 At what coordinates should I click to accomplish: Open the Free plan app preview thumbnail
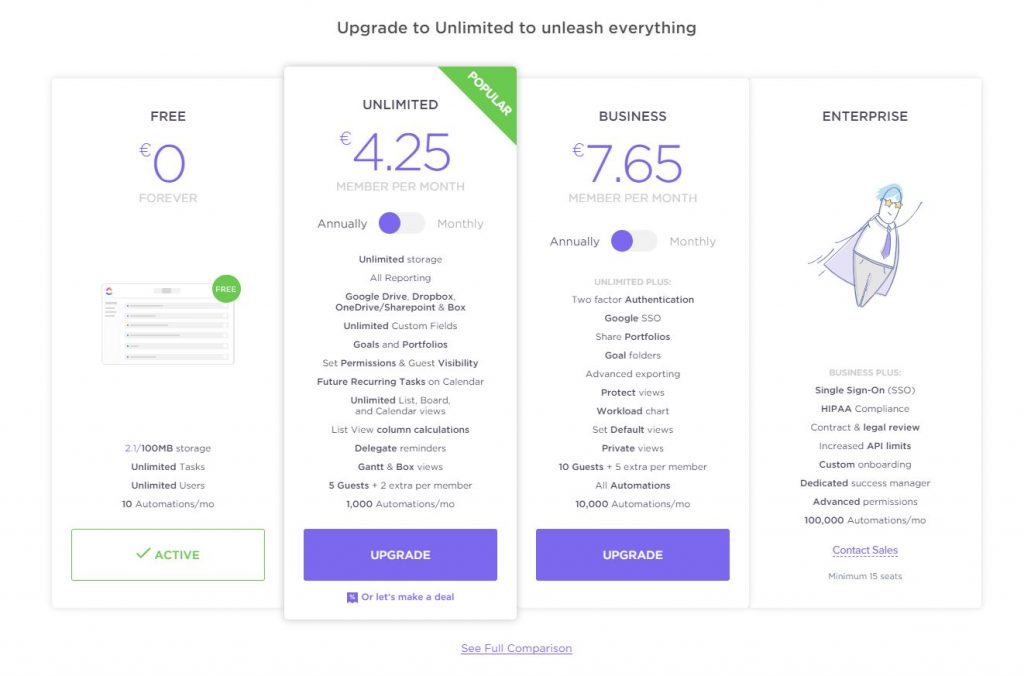pyautogui.click(x=168, y=323)
